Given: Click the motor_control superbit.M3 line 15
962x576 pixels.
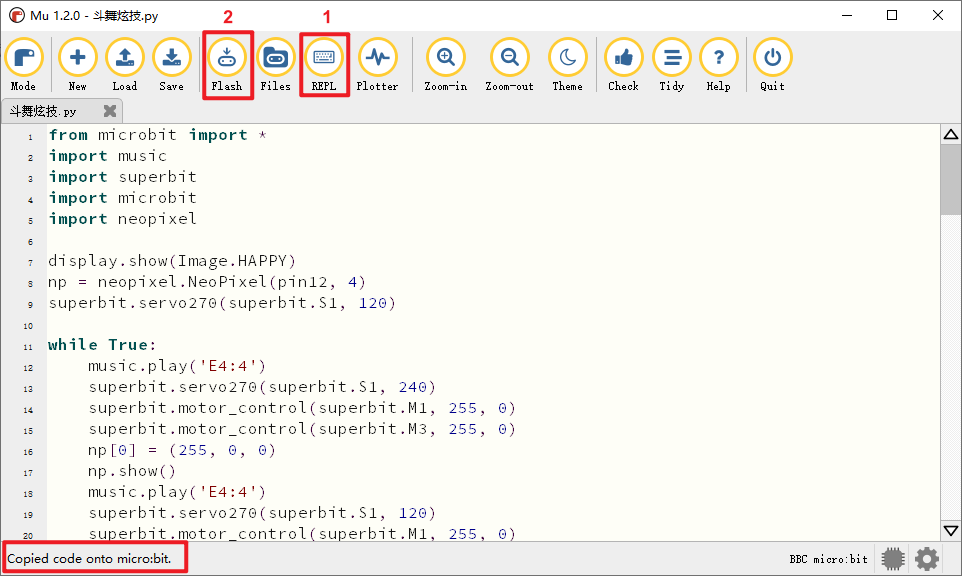Looking at the screenshot, I should (302, 429).
